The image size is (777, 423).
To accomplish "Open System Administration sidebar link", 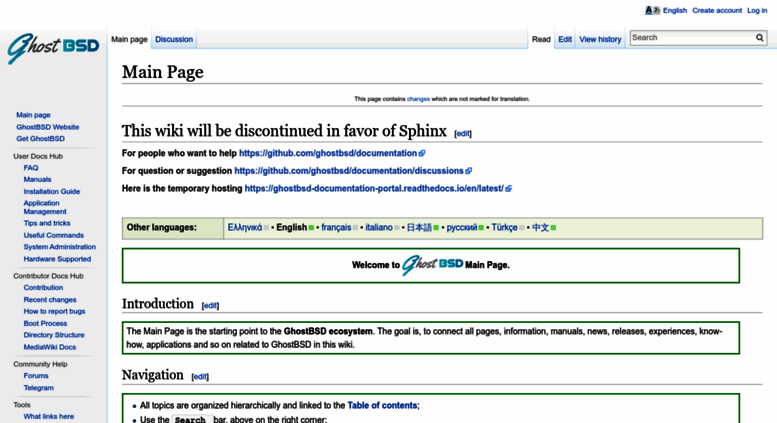I will (59, 247).
